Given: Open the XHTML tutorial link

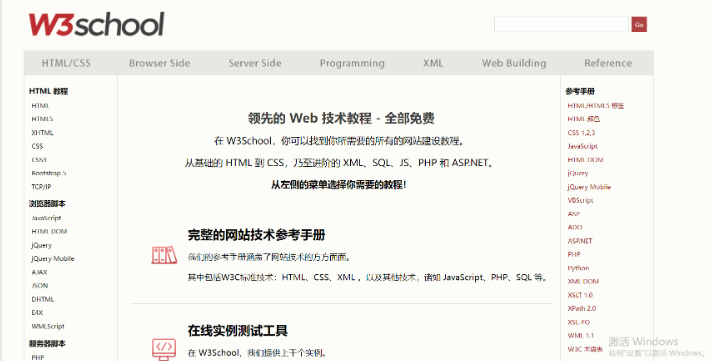Looking at the screenshot, I should coord(43,133).
